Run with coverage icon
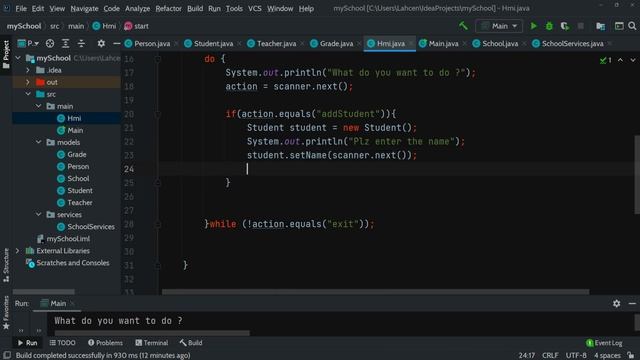 tap(565, 26)
